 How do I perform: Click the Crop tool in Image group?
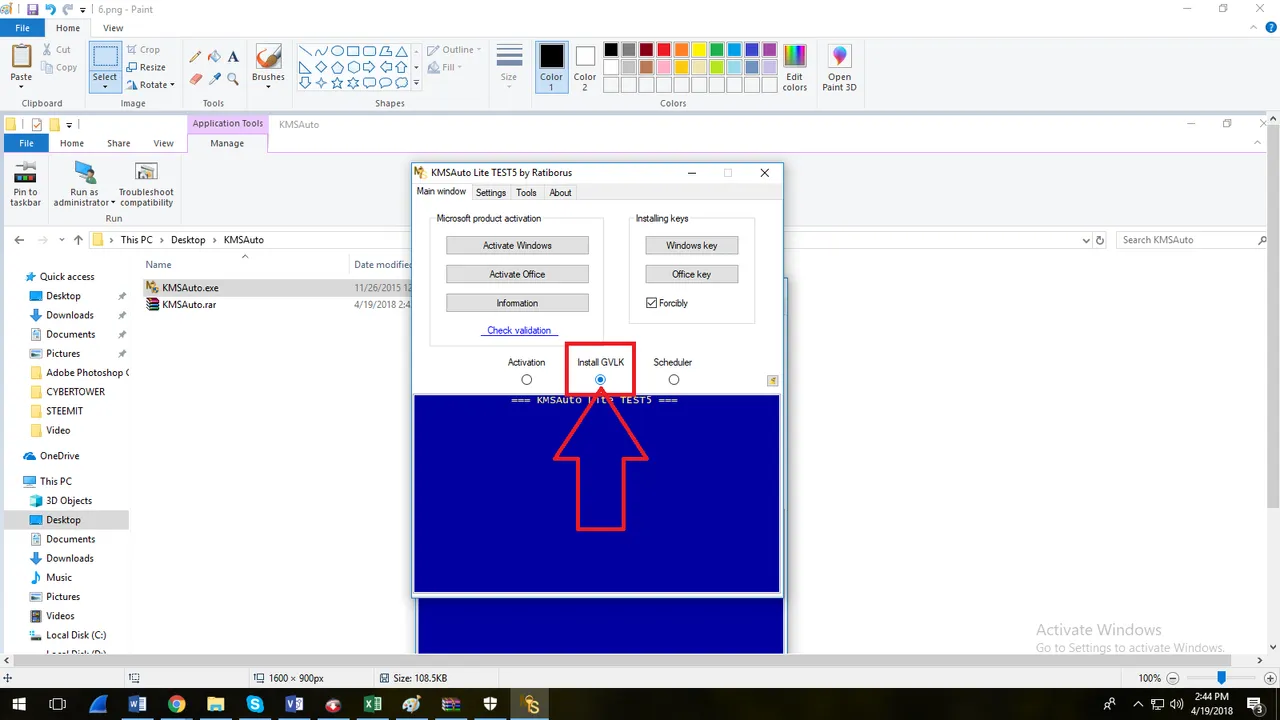(143, 49)
